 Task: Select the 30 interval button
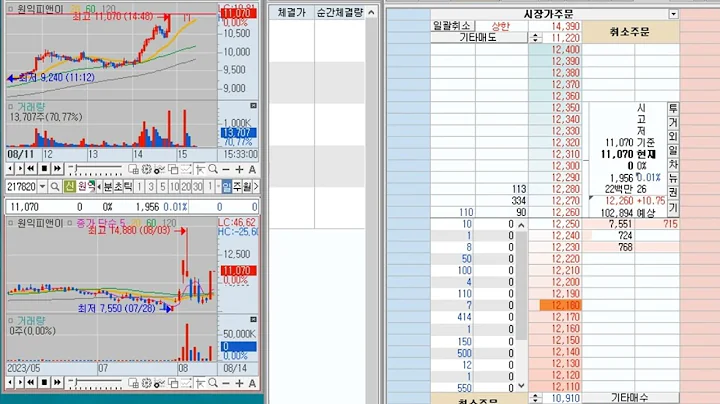(197, 186)
